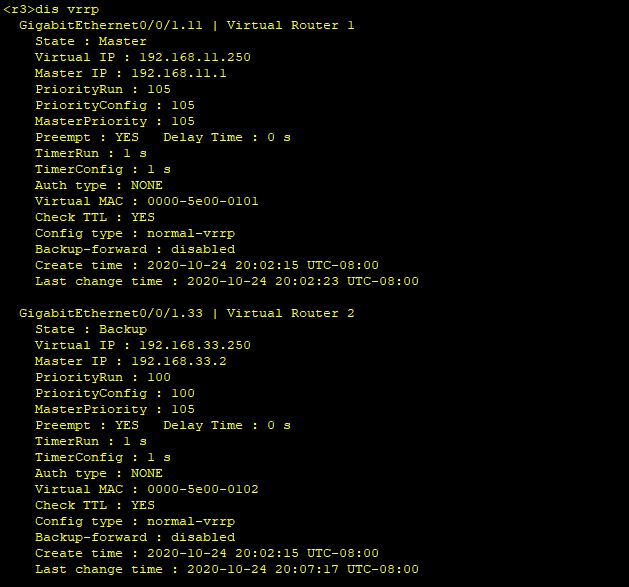Click Virtual IP 192.168.11.250

coord(143,57)
